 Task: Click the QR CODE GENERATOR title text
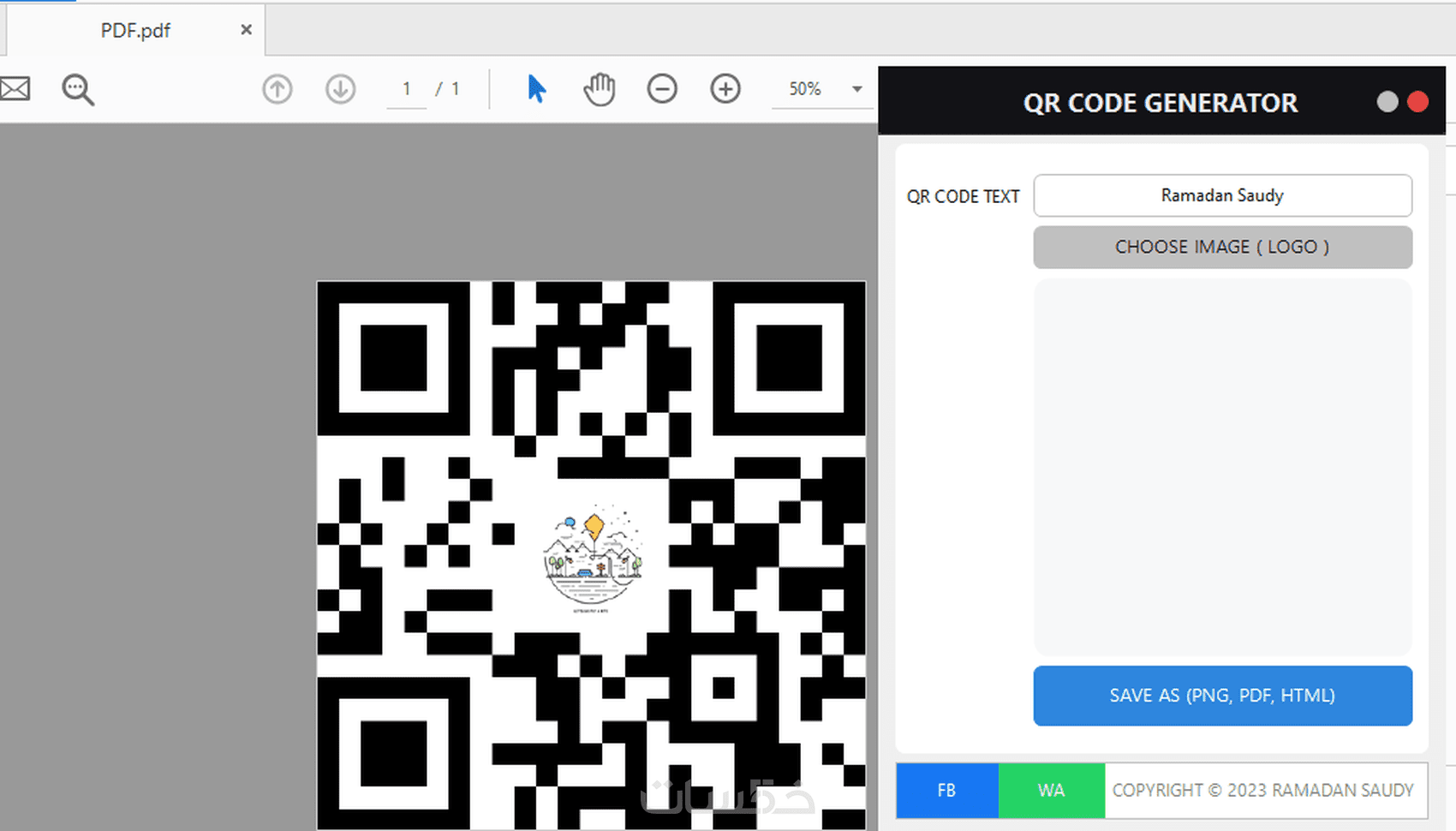1161,103
